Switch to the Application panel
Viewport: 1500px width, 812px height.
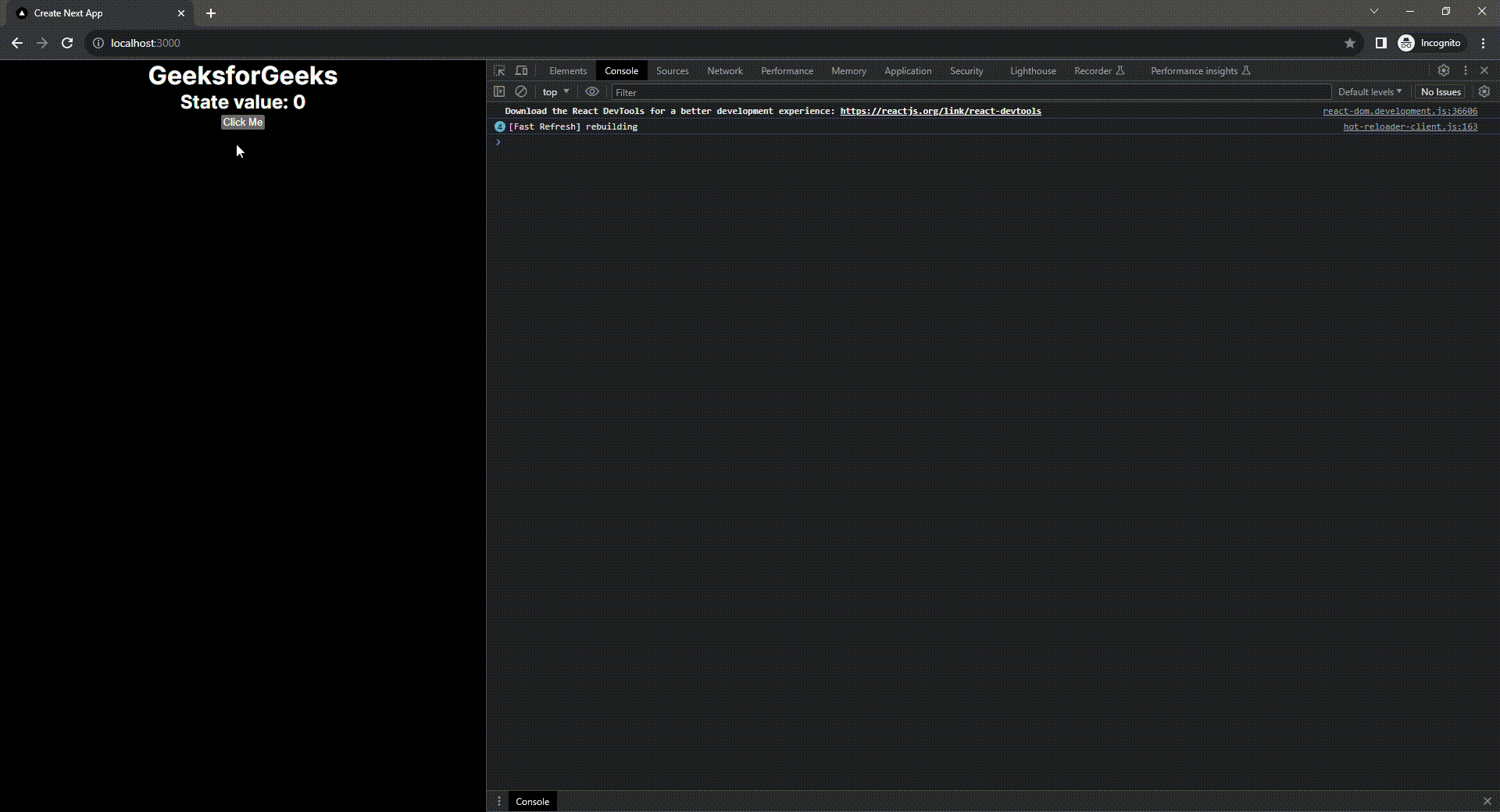coord(908,71)
